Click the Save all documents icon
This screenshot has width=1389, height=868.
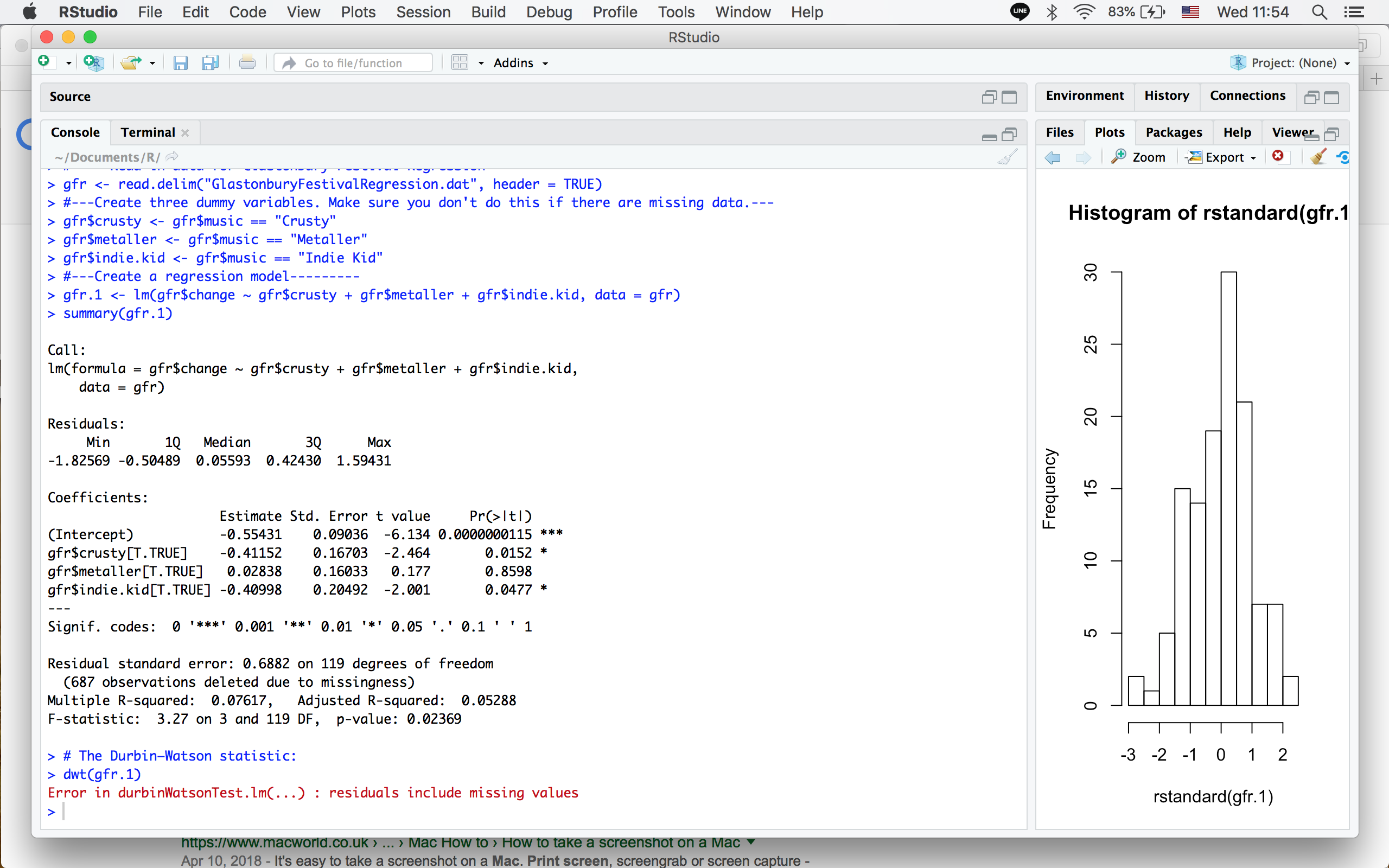210,62
